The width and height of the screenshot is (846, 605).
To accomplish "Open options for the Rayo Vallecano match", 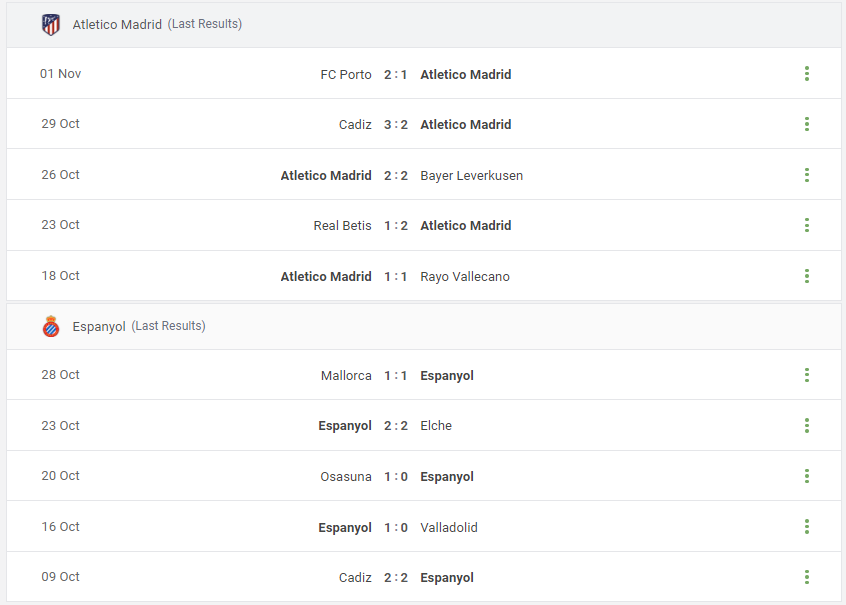I will pos(807,276).
